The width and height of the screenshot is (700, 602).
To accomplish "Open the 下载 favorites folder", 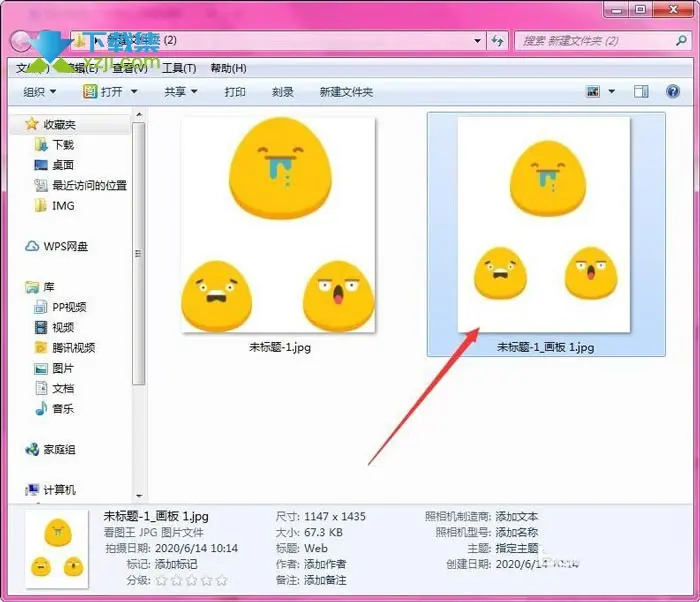I will click(63, 145).
